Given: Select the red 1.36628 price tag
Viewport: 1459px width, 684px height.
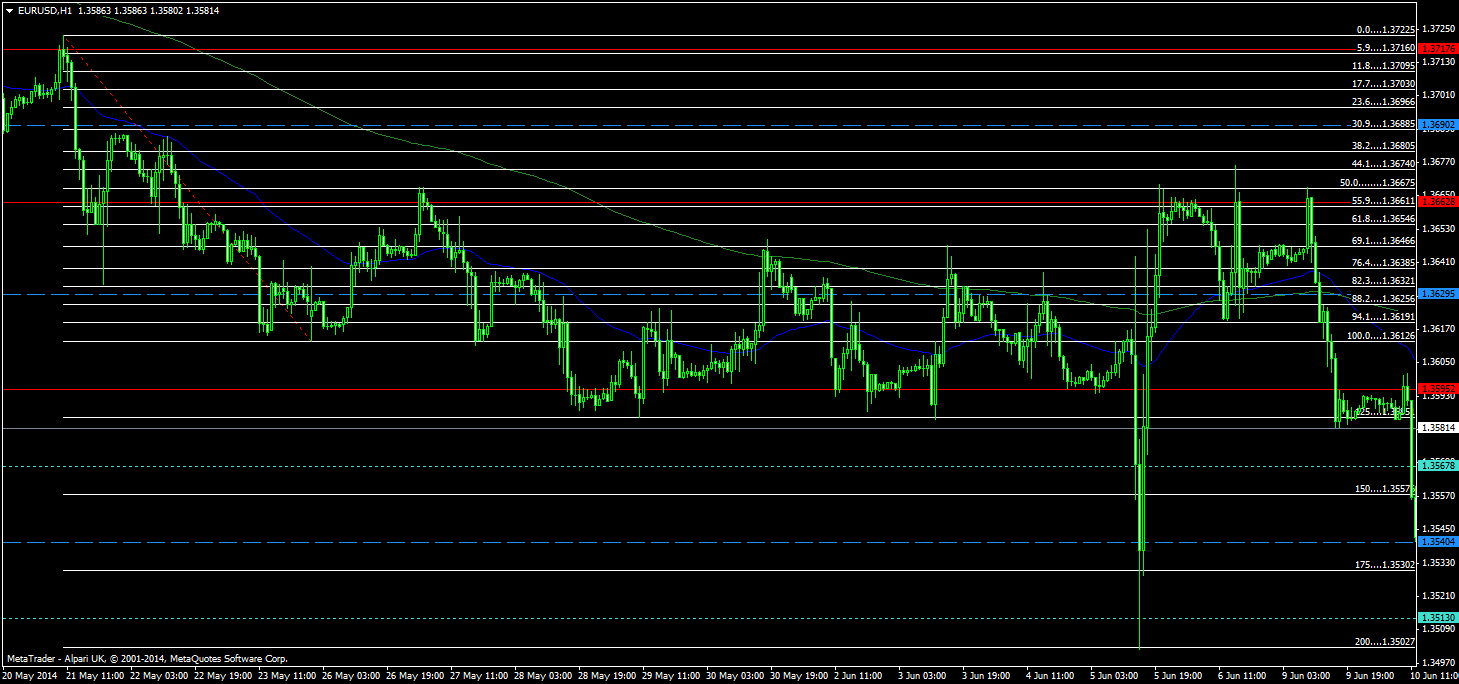Looking at the screenshot, I should tap(1438, 202).
